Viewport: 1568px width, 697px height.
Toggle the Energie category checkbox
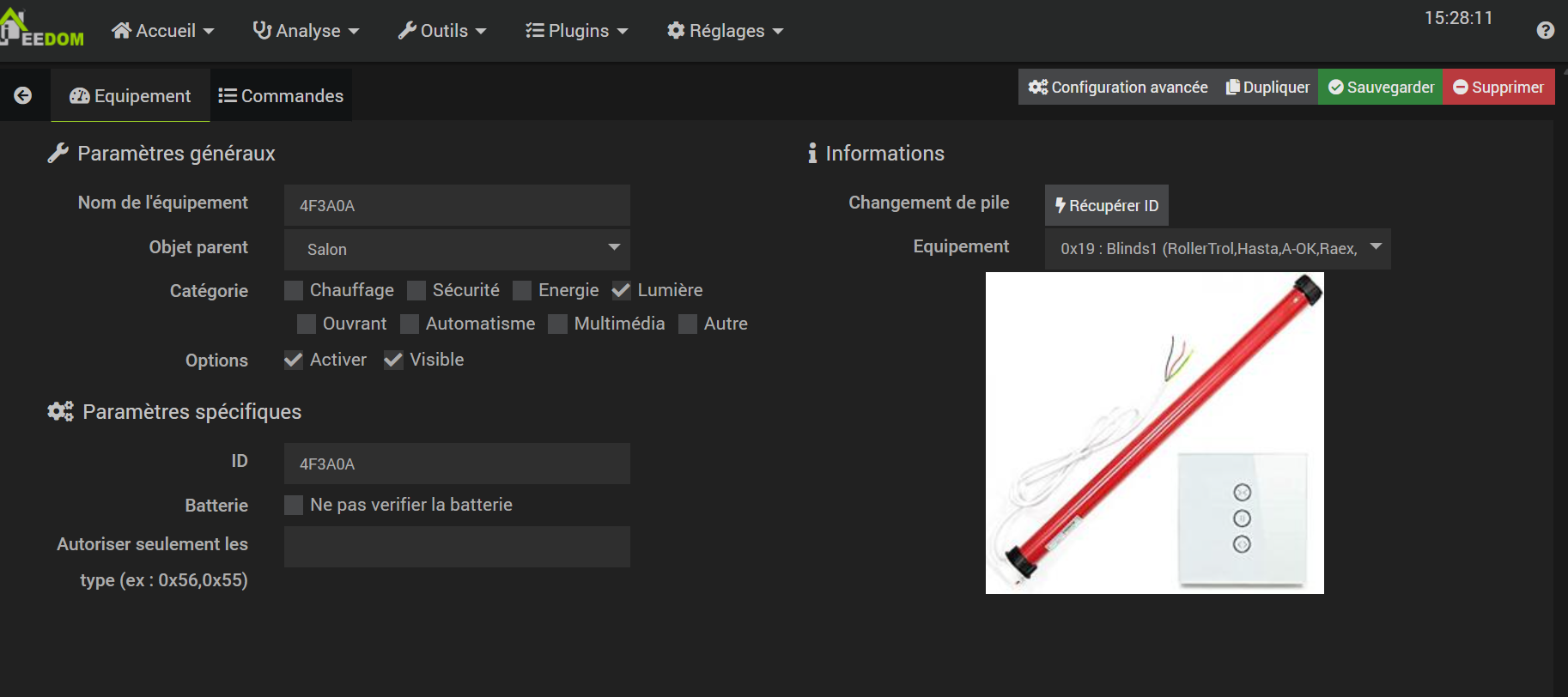coord(522,290)
